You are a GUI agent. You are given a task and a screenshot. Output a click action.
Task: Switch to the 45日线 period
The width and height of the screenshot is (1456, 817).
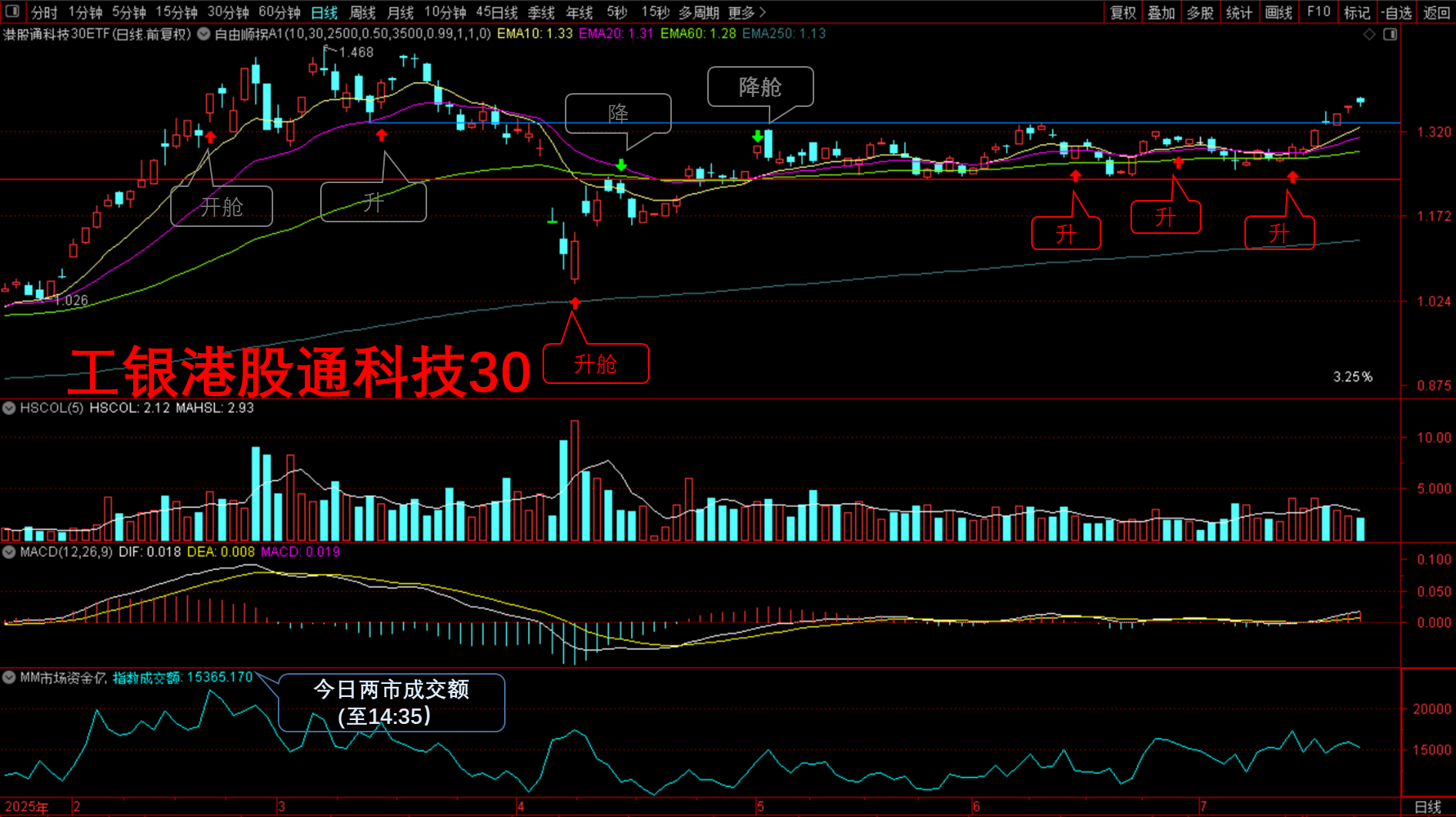(x=496, y=12)
